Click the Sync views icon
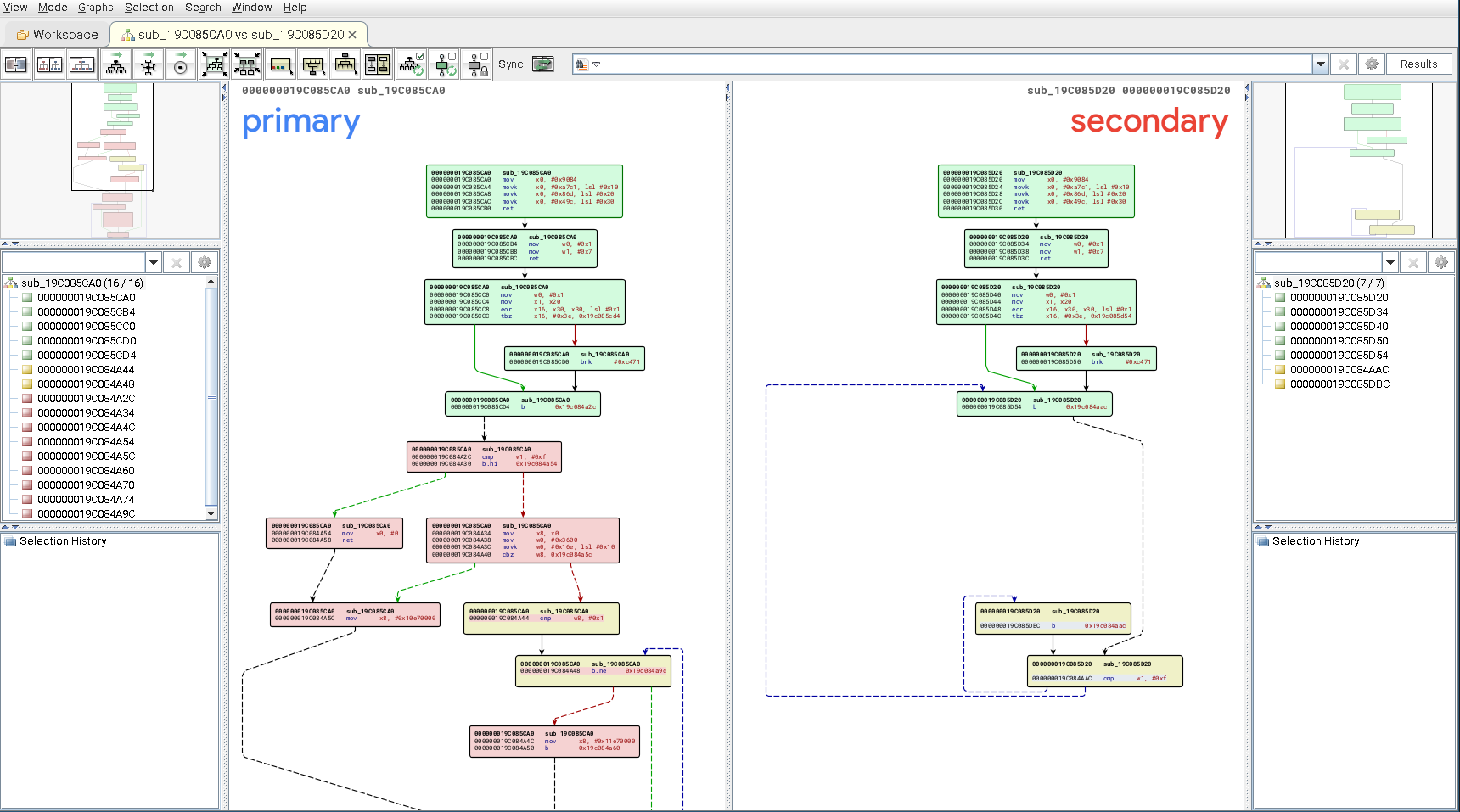 point(542,64)
